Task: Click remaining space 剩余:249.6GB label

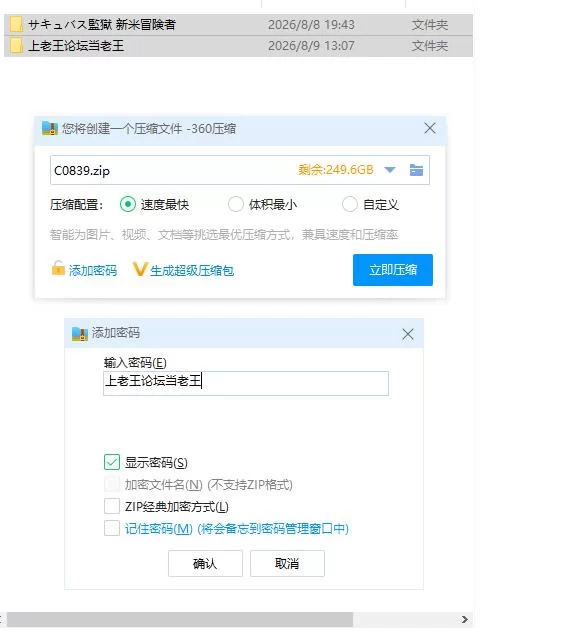Action: (336, 170)
